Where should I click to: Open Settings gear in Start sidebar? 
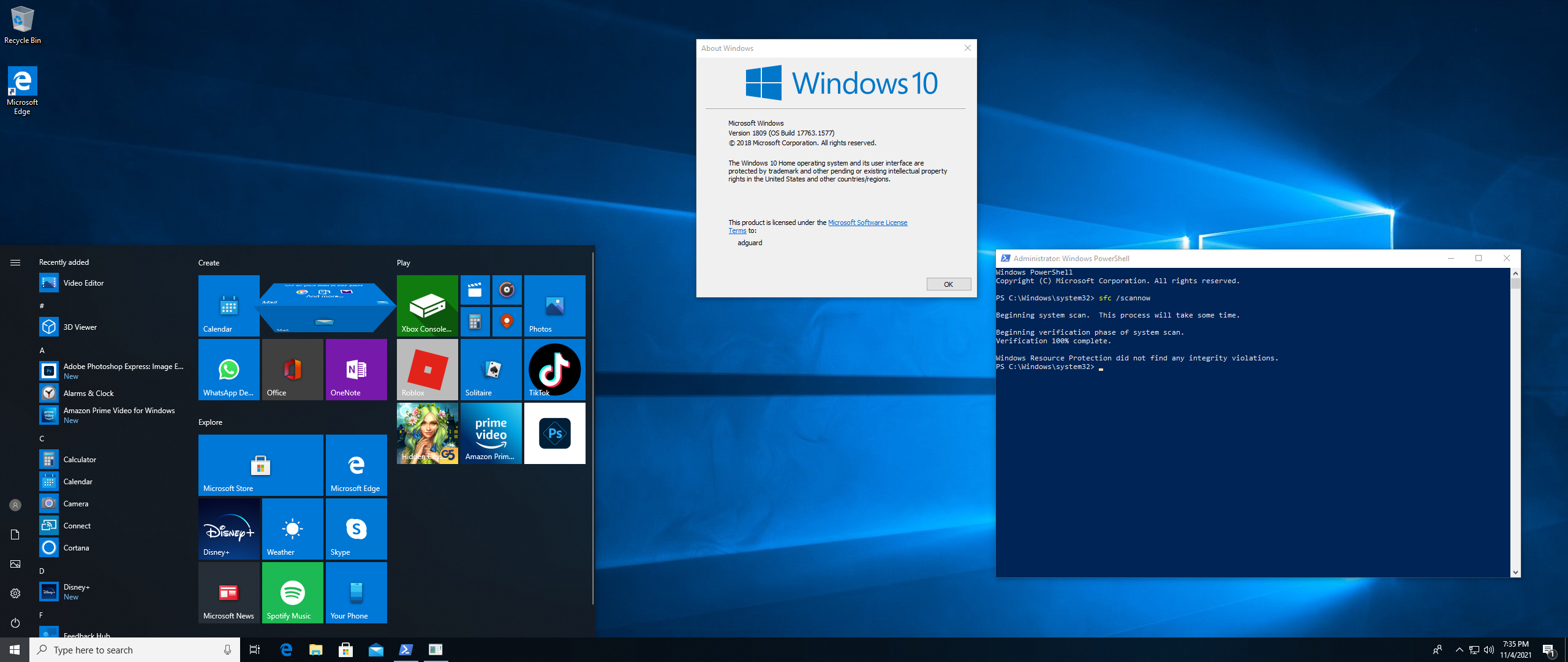point(15,593)
